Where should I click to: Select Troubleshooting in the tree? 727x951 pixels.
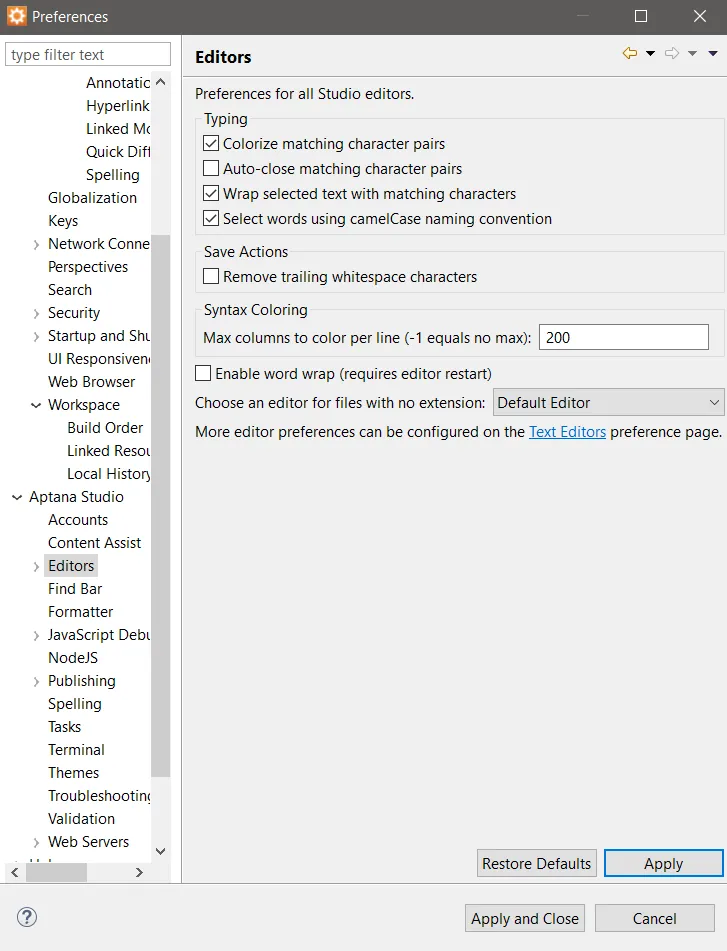point(99,796)
